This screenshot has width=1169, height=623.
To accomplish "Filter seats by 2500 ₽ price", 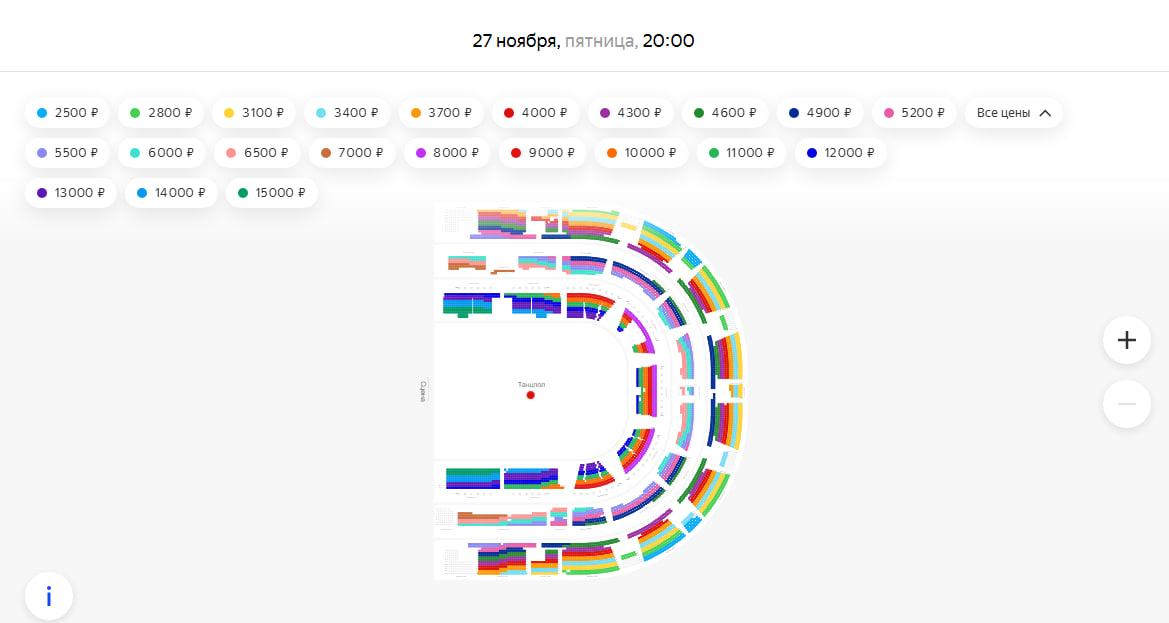I will point(68,113).
